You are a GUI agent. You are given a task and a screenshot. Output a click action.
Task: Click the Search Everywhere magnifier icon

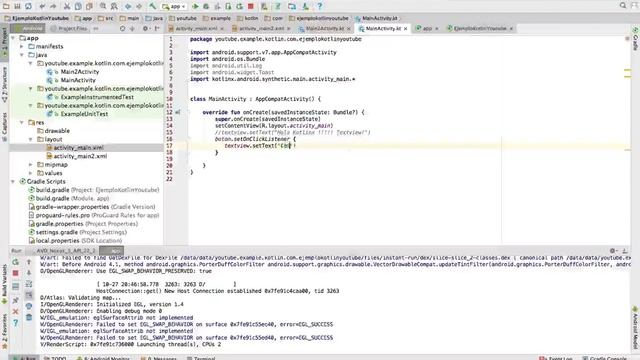(623, 6)
